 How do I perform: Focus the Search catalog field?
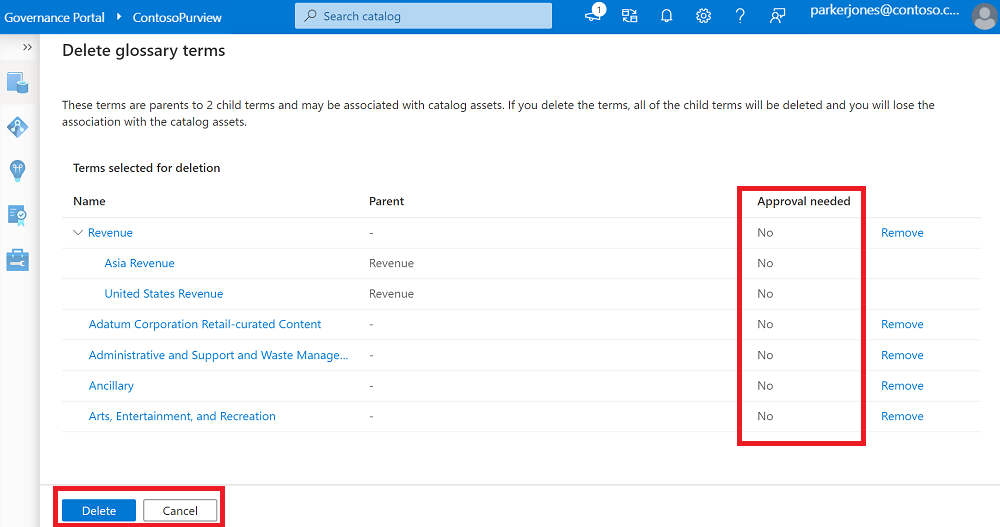click(x=423, y=16)
